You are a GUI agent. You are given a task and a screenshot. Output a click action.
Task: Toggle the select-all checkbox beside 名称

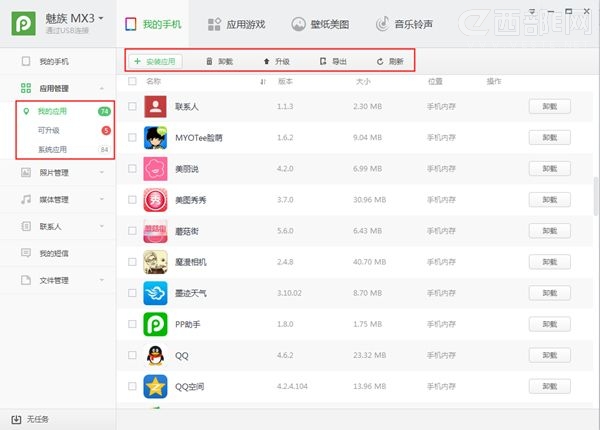click(x=132, y=81)
